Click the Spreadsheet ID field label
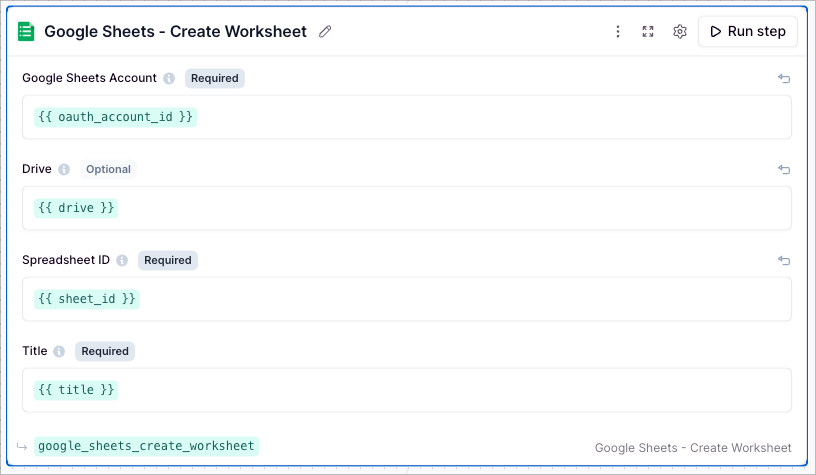Screen dimensions: 816x475 click(x=66, y=260)
